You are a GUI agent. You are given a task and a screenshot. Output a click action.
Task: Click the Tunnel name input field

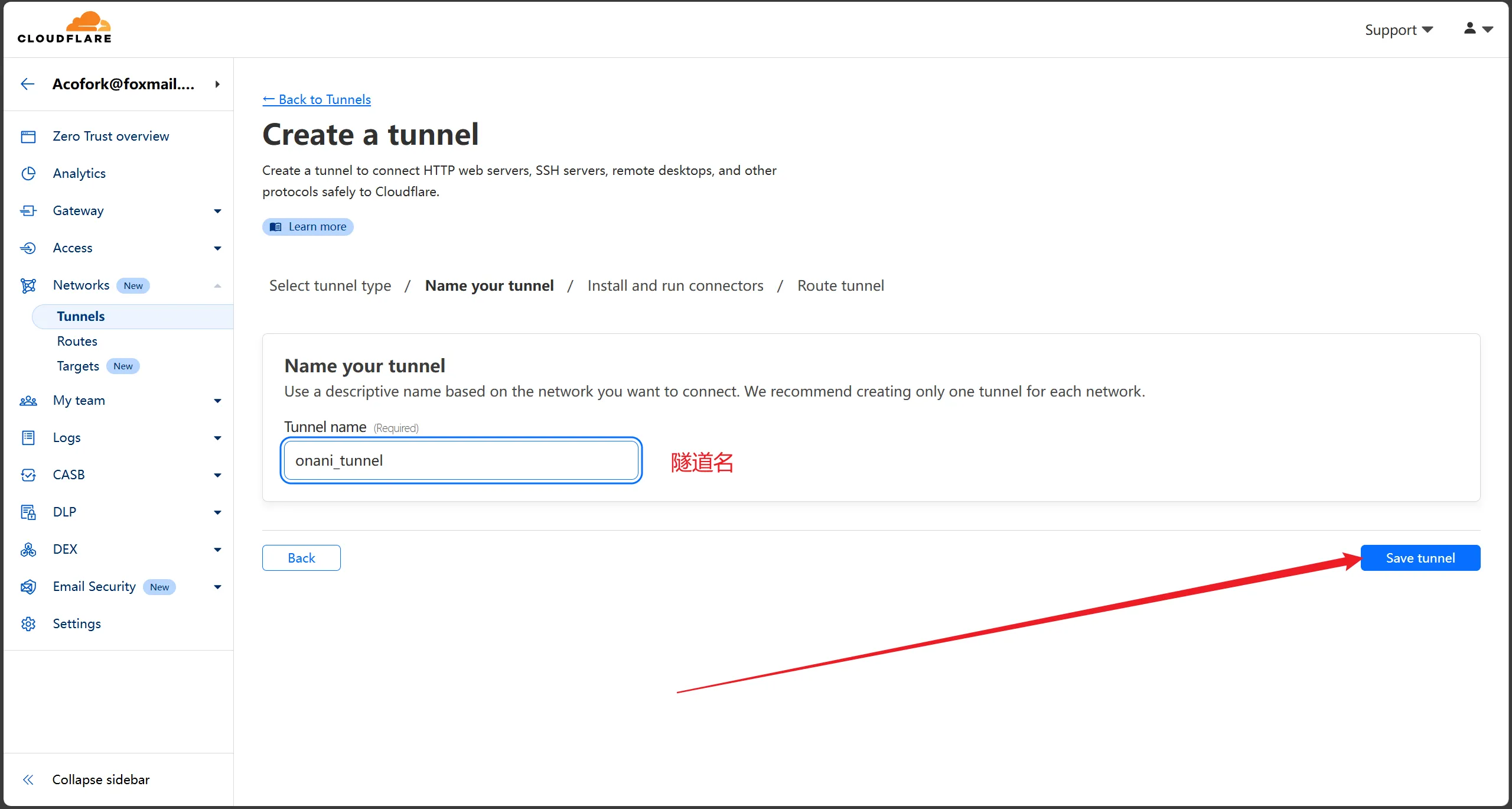[461, 461]
